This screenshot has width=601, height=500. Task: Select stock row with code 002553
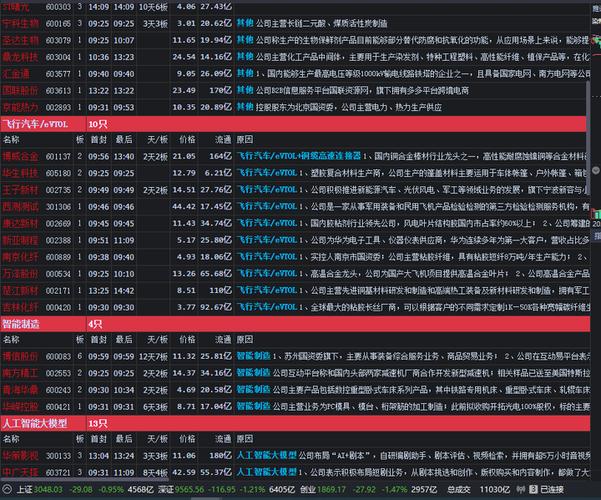(295, 373)
